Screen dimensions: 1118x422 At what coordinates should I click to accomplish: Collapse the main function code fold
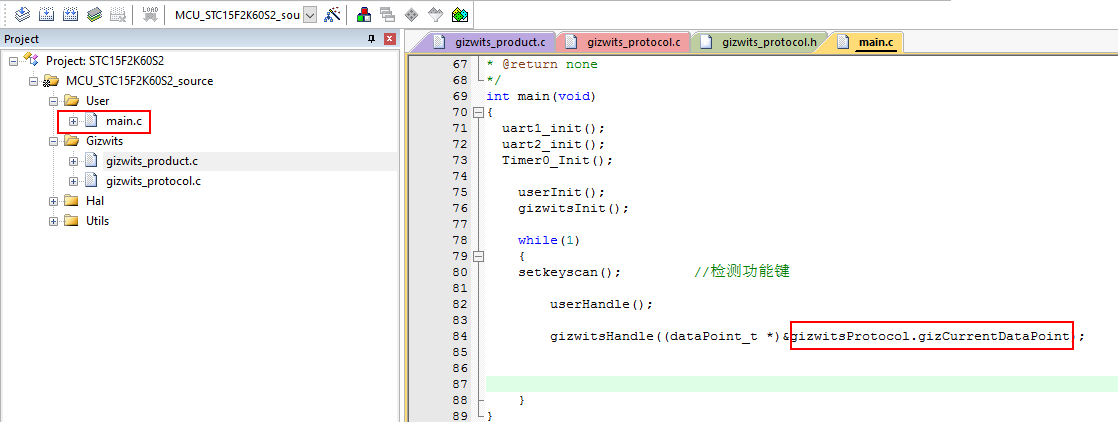[x=477, y=112]
